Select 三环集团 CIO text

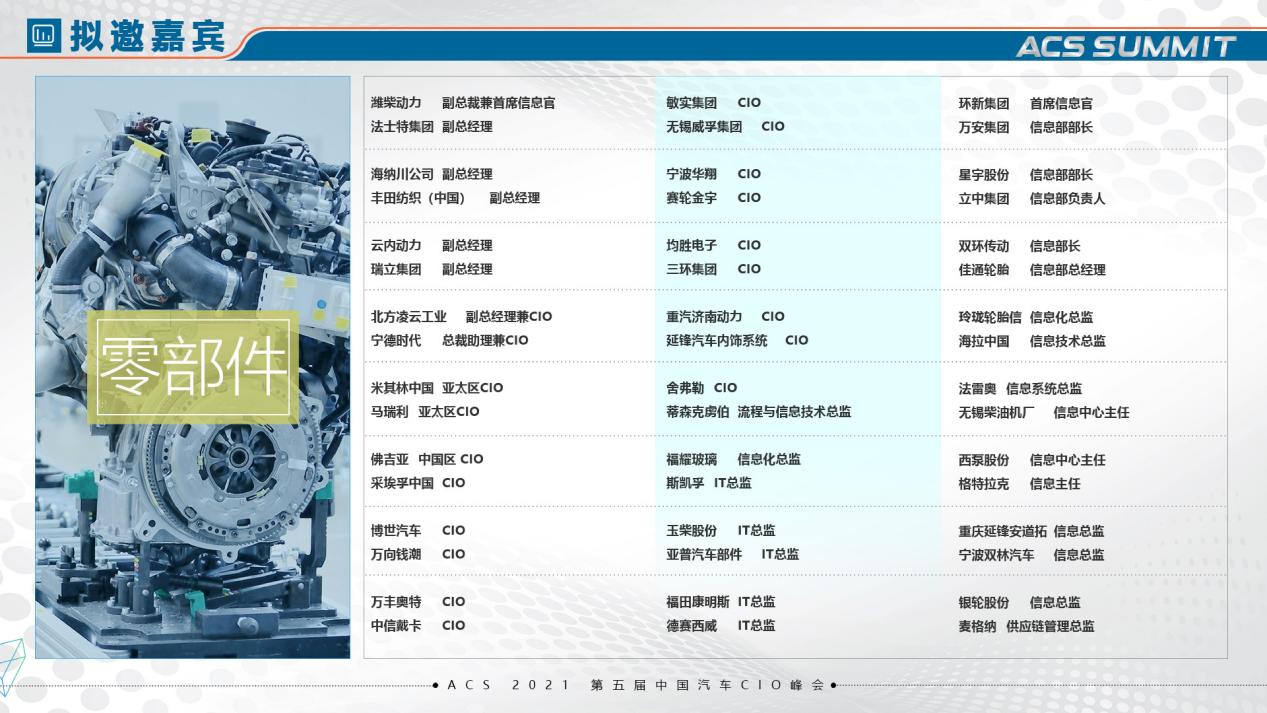(x=714, y=269)
